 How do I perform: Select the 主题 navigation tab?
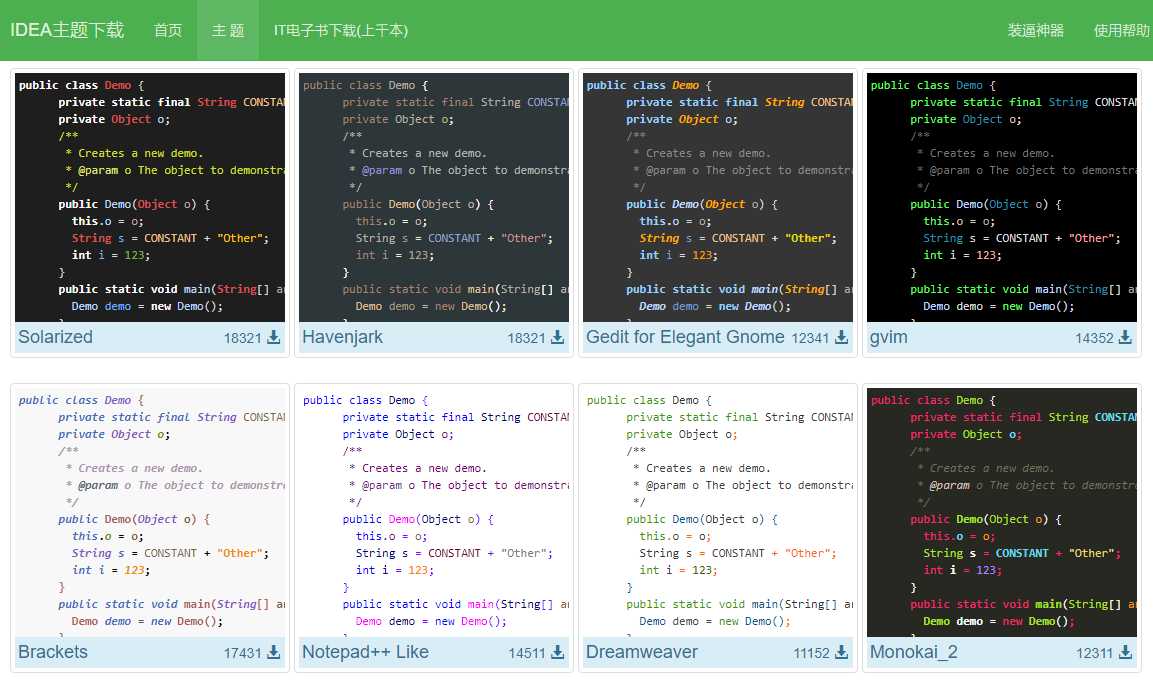(x=228, y=30)
